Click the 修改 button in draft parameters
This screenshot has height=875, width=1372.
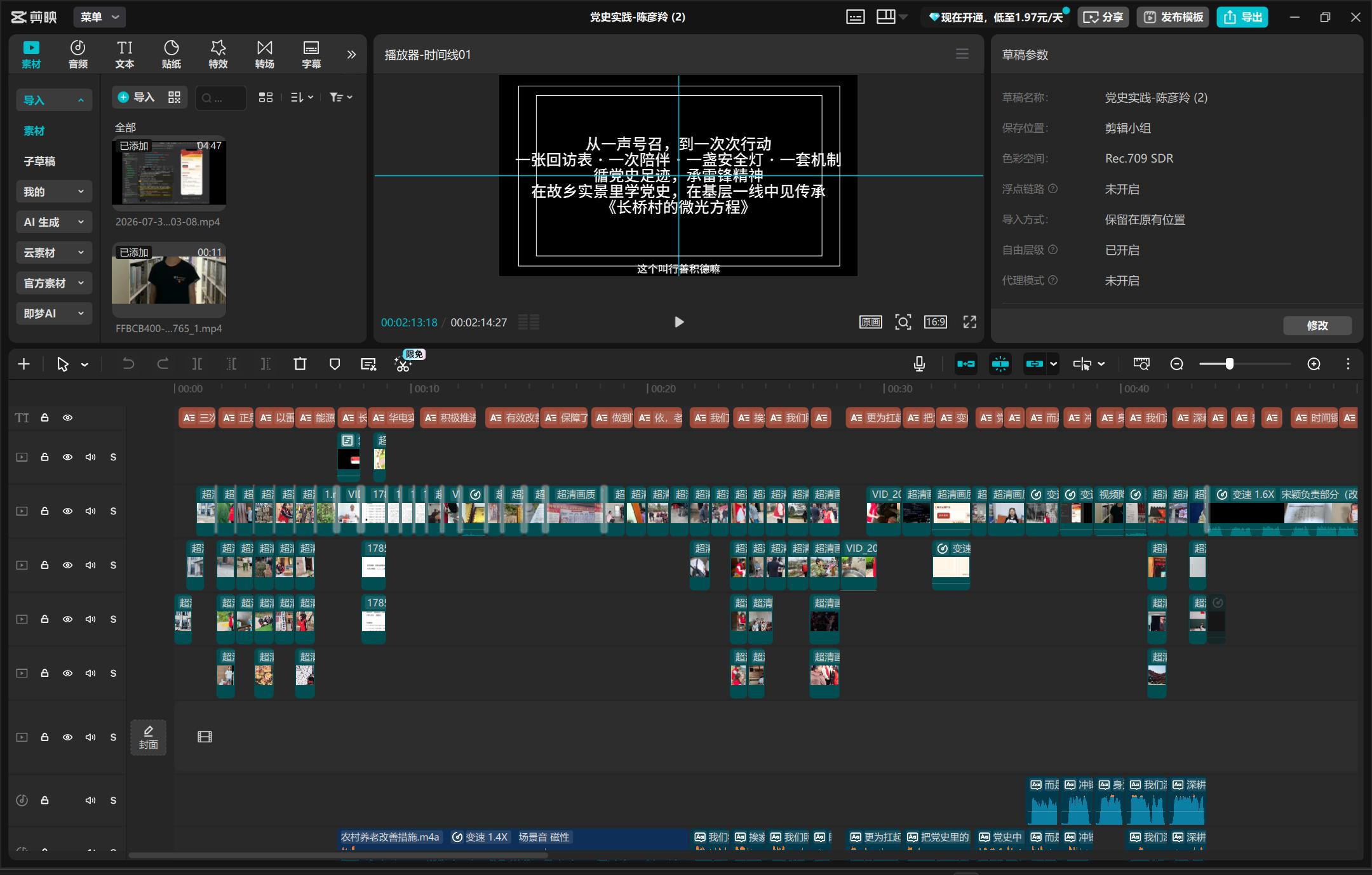click(1317, 325)
